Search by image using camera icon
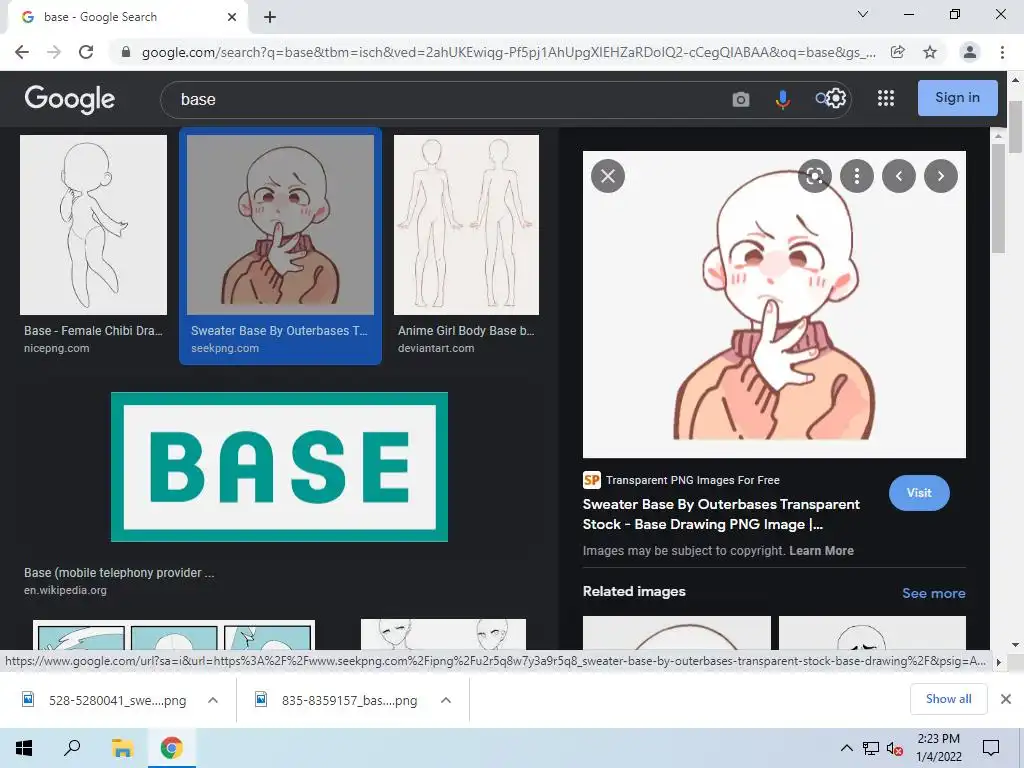 tap(741, 99)
